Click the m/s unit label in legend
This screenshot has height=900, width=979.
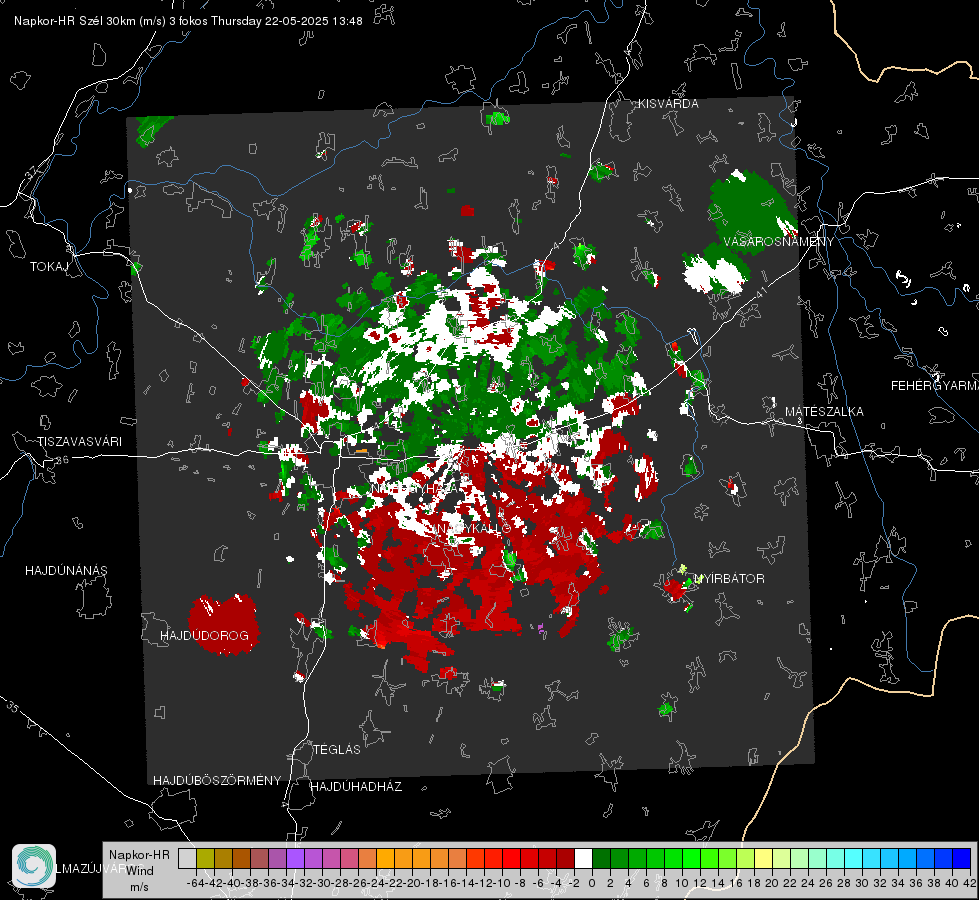pyautogui.click(x=139, y=887)
